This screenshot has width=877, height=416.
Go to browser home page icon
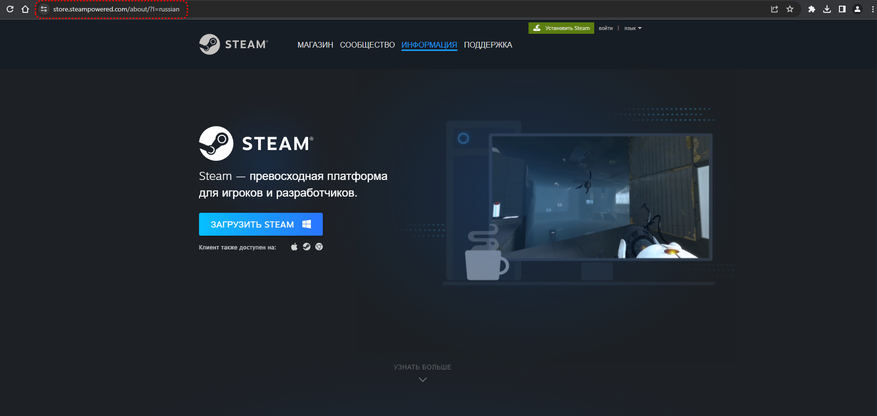[x=25, y=9]
